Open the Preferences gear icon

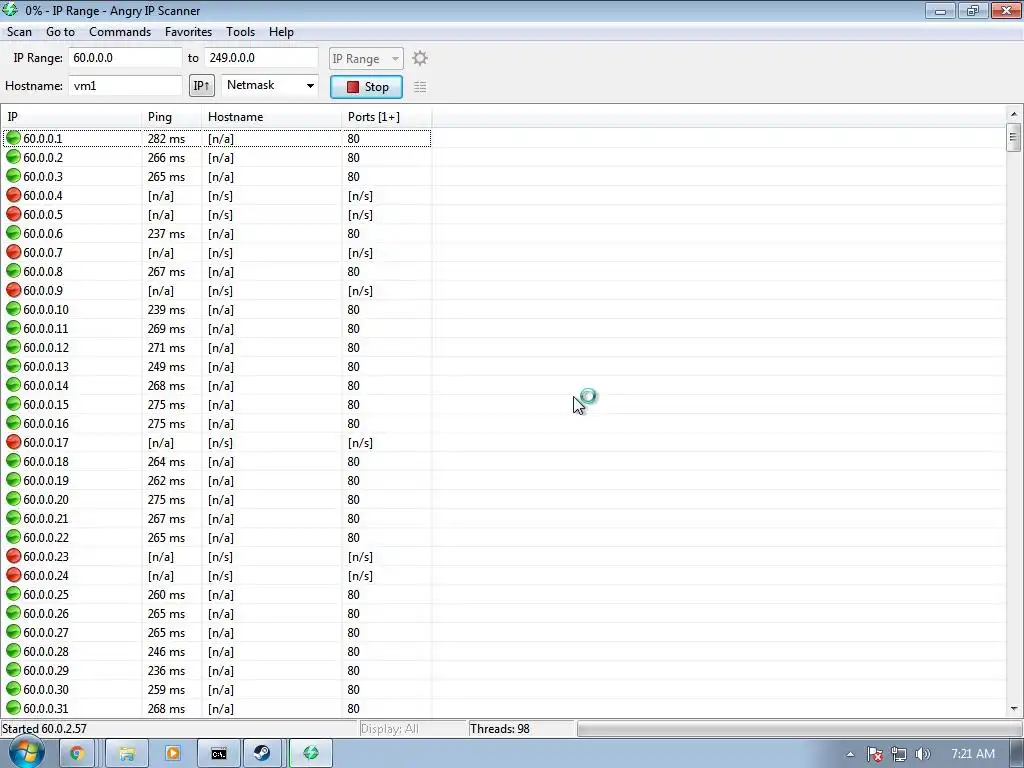click(x=420, y=58)
